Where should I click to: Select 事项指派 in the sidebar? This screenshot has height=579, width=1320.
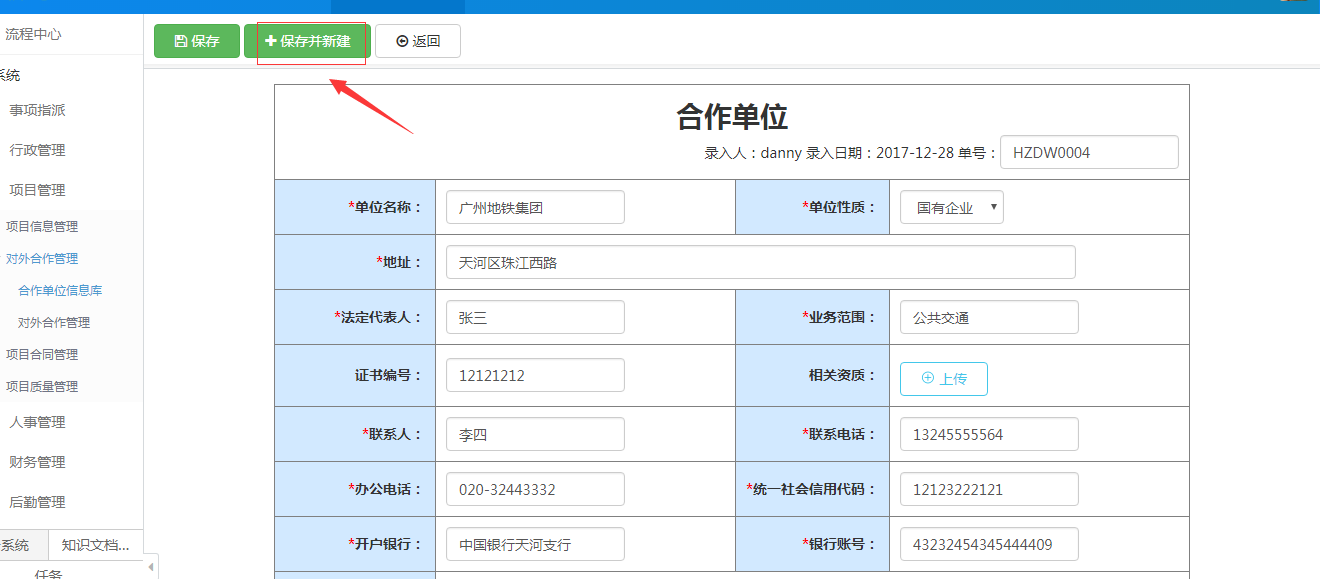pos(37,110)
